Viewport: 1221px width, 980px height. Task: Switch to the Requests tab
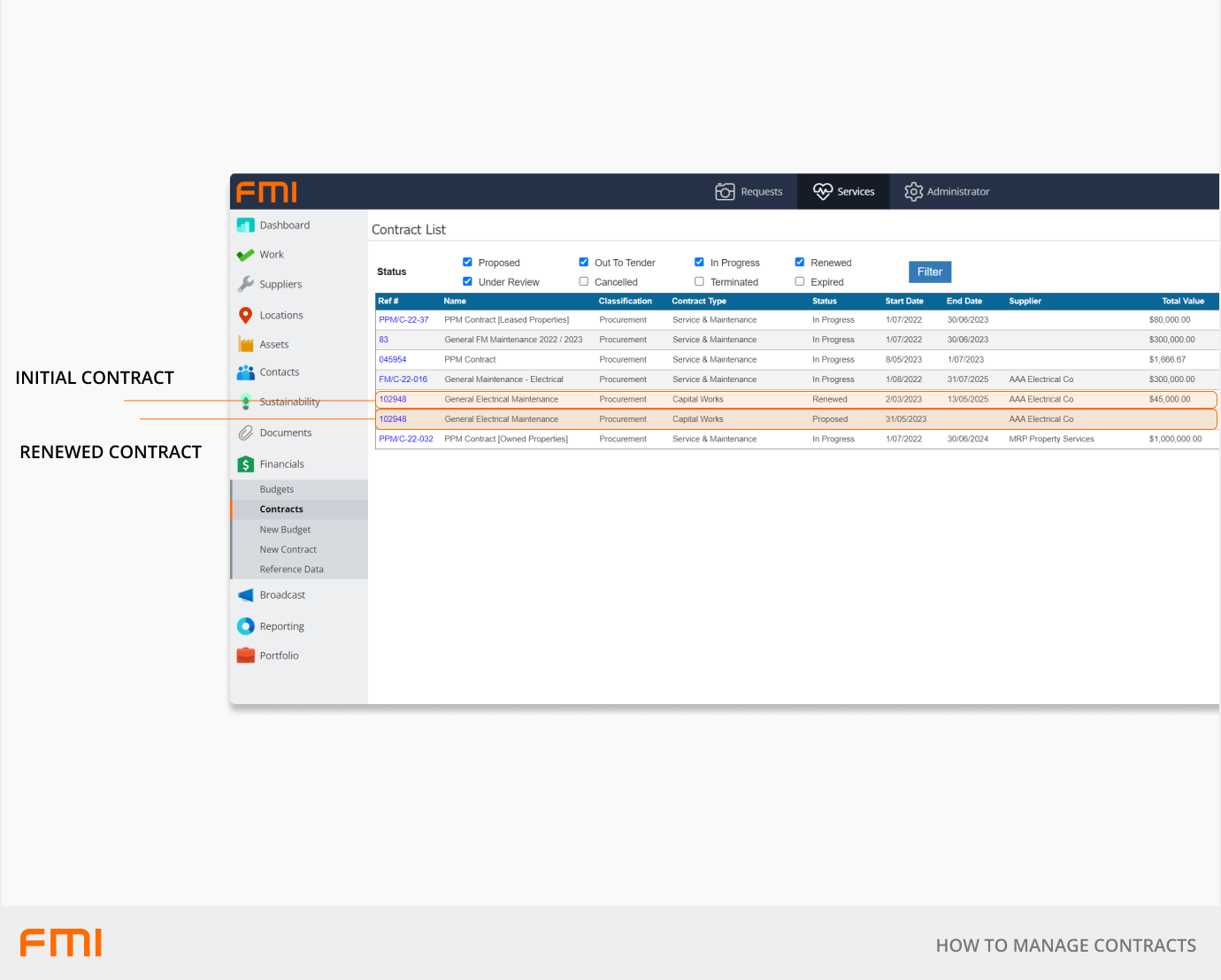point(749,192)
